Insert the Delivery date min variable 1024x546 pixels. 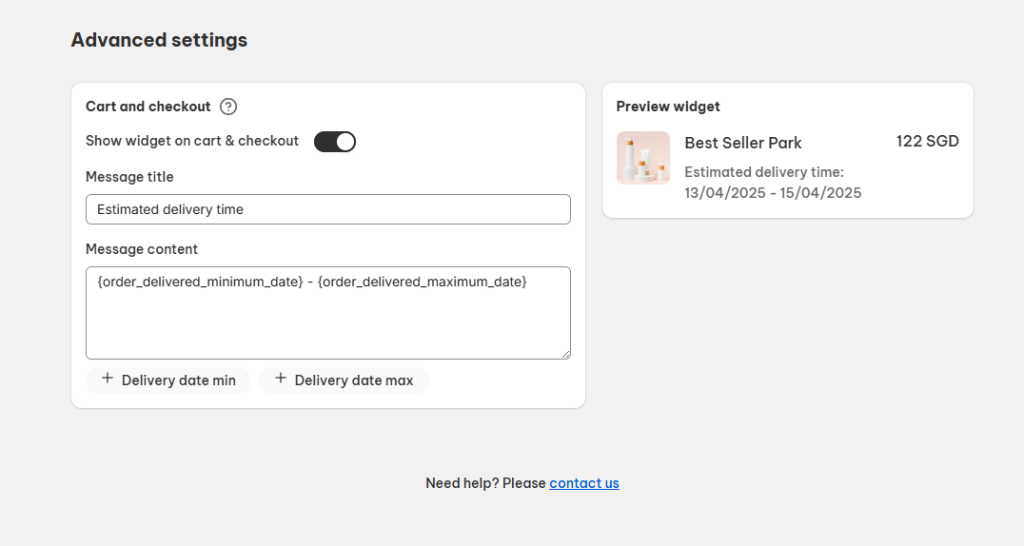[168, 380]
